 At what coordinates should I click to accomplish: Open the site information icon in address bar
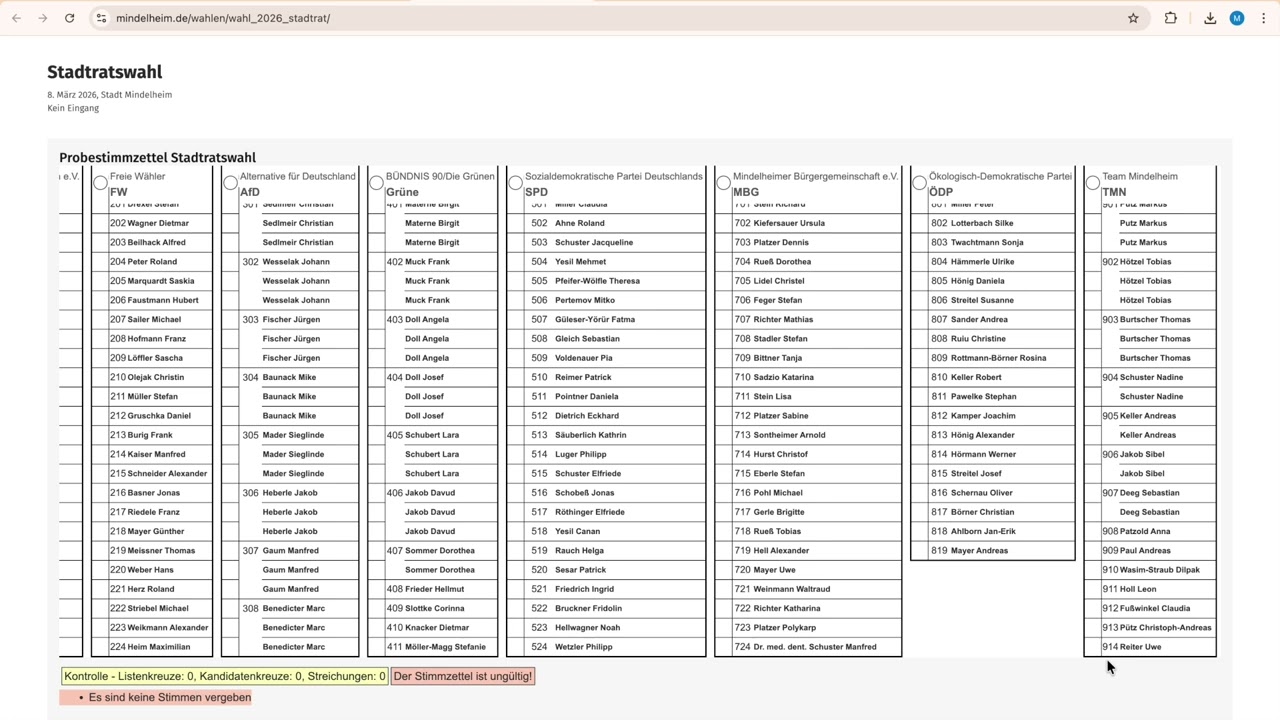click(x=101, y=18)
